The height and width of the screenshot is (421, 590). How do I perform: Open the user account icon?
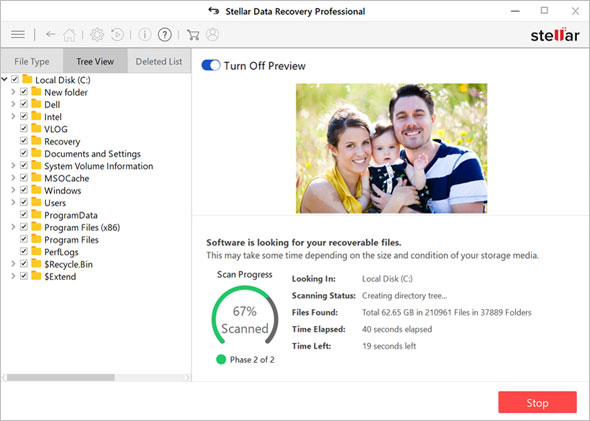(x=213, y=35)
